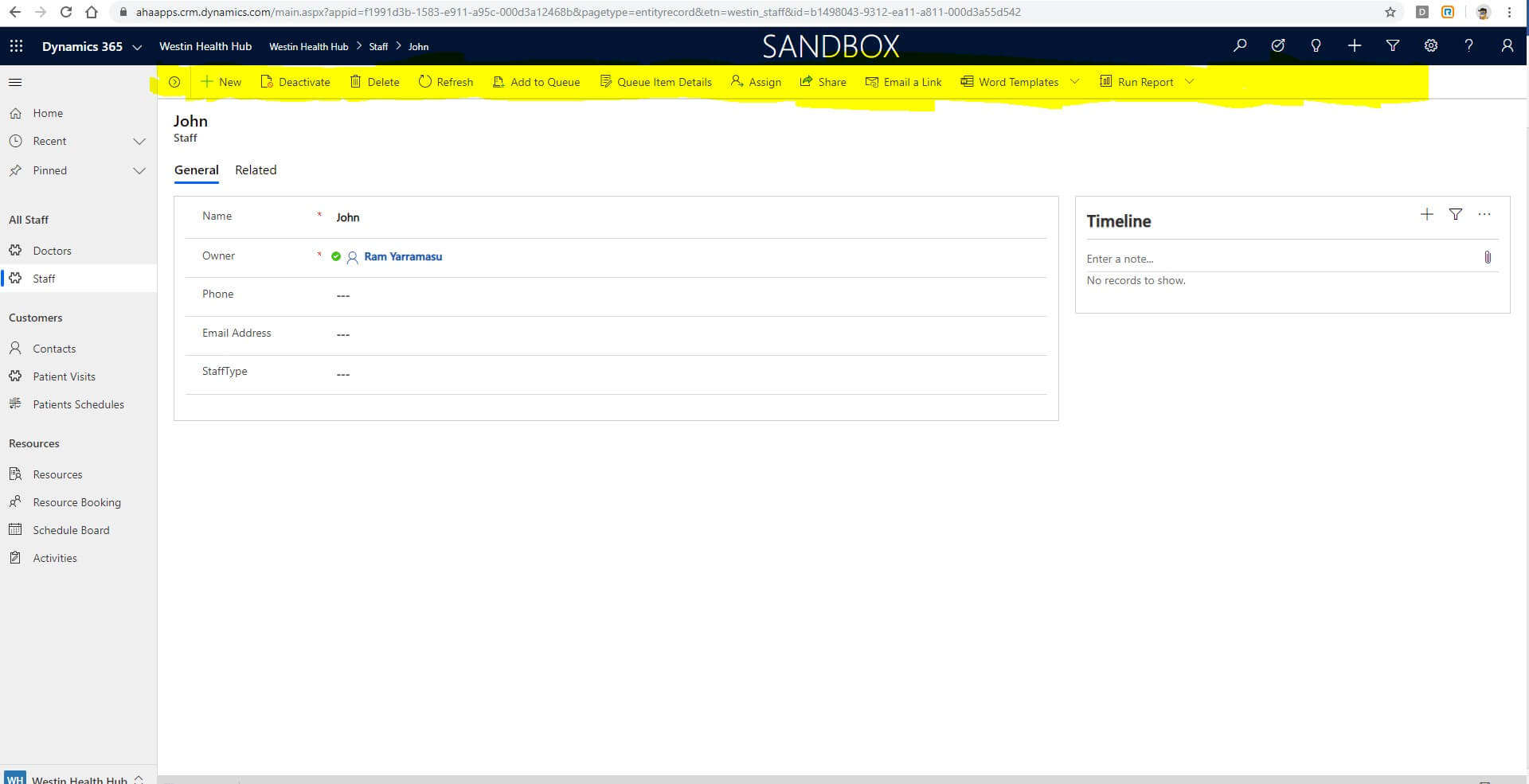Open Activities in sidebar
Viewport: 1529px width, 784px height.
(78, 558)
